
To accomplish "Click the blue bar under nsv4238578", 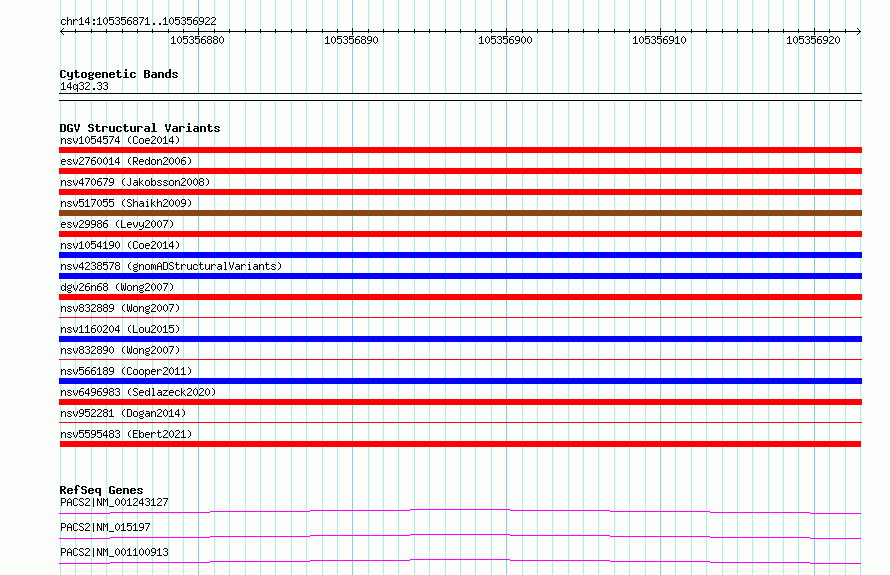I will pos(460,276).
